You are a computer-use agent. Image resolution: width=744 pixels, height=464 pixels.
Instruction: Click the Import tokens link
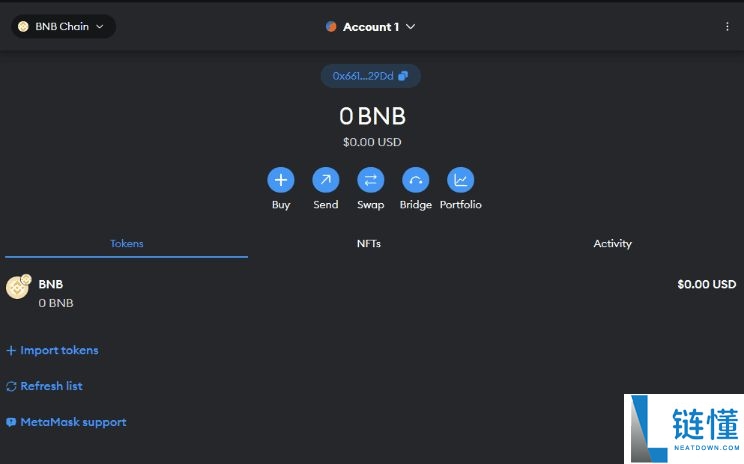pos(52,351)
